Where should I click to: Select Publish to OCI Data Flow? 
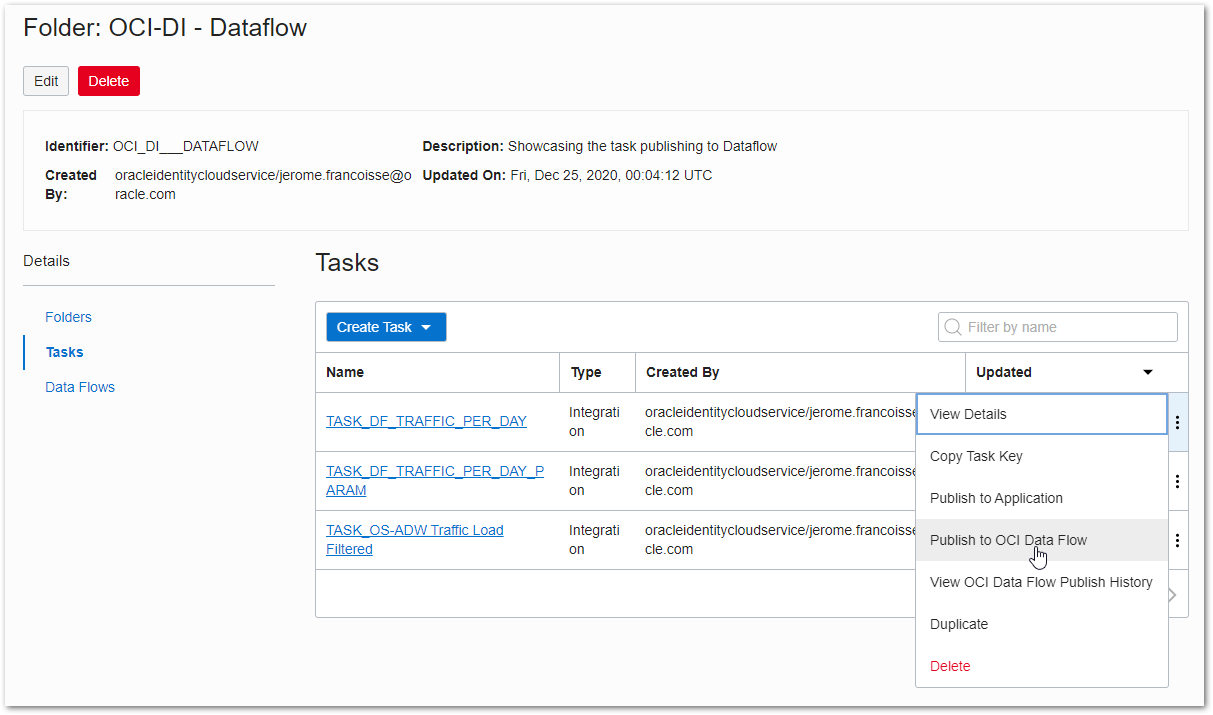1007,540
